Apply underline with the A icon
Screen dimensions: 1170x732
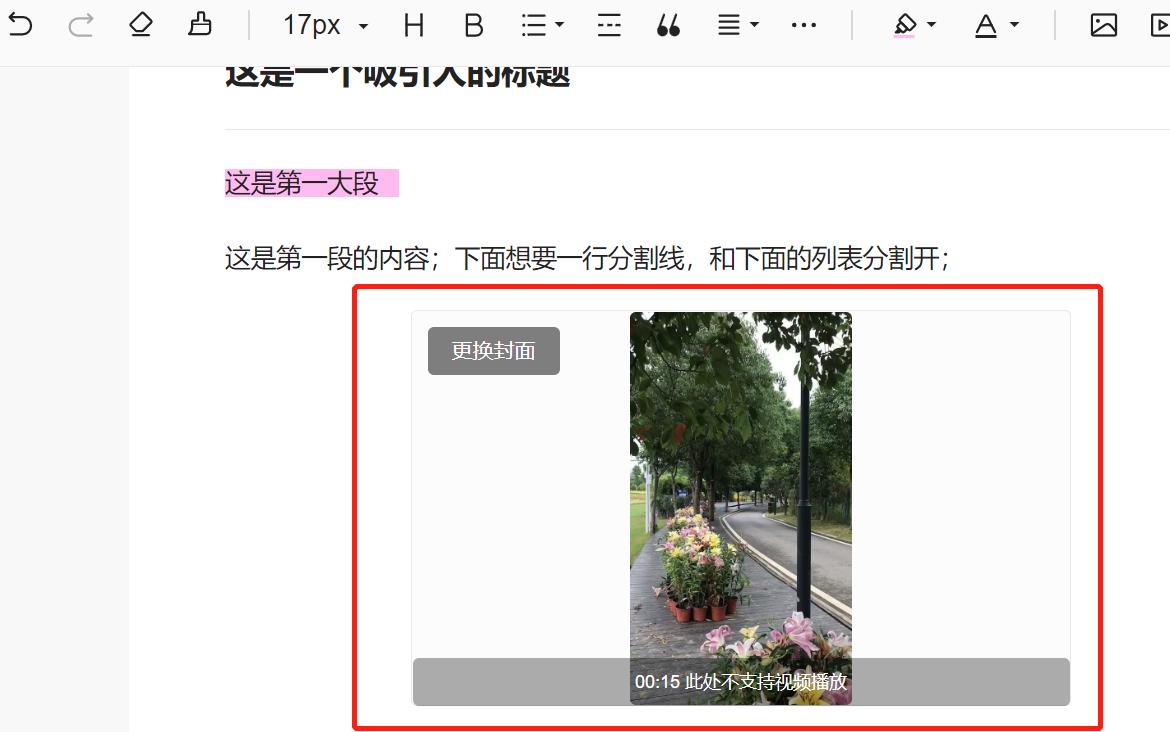click(986, 25)
